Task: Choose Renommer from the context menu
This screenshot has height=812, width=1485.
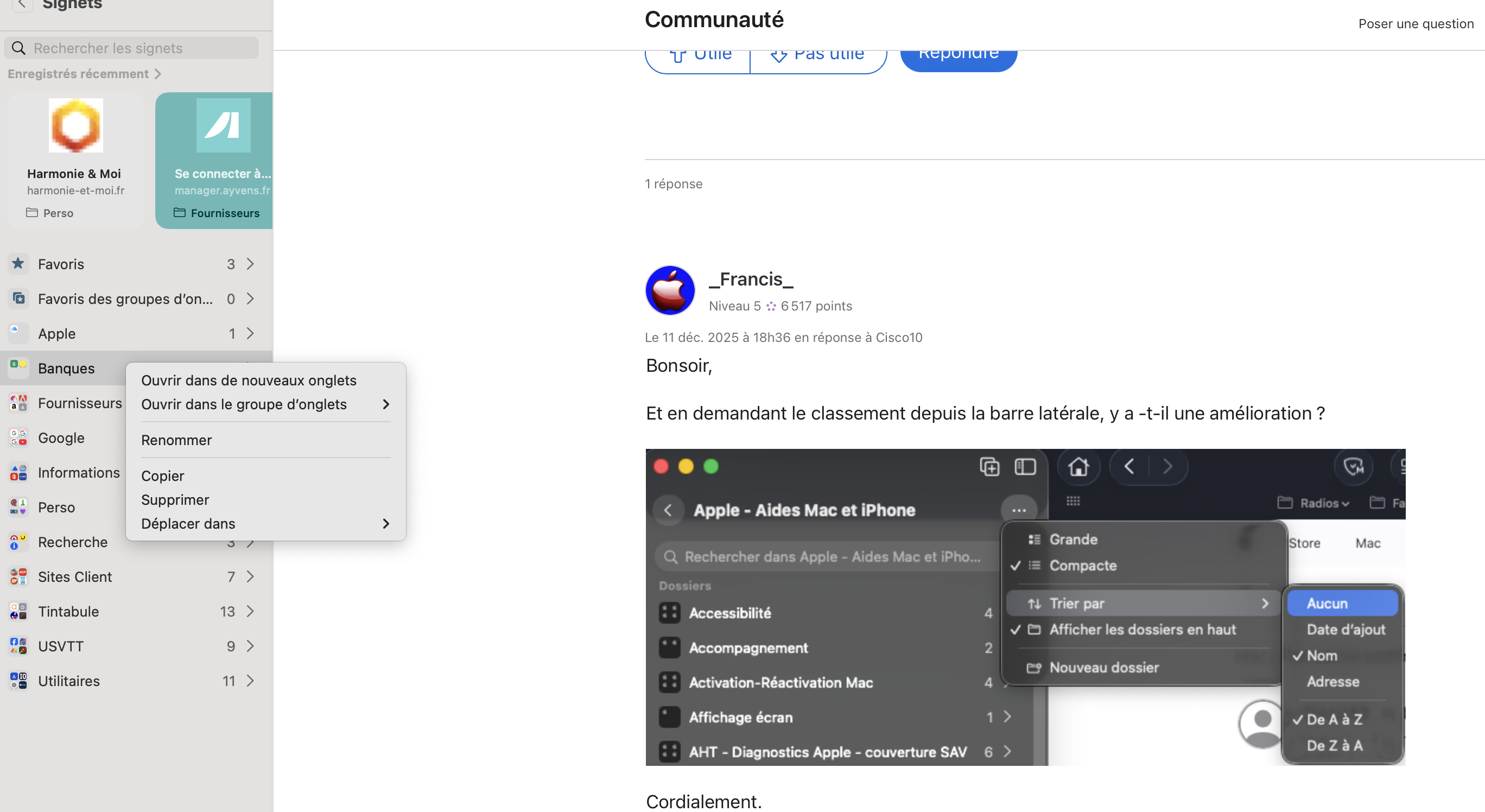Action: coord(176,440)
